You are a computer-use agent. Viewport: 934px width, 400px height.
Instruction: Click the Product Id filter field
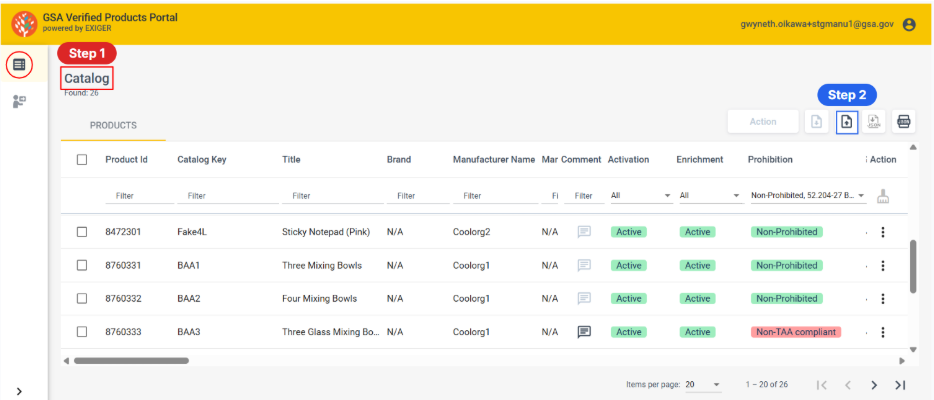pyautogui.click(x=139, y=196)
